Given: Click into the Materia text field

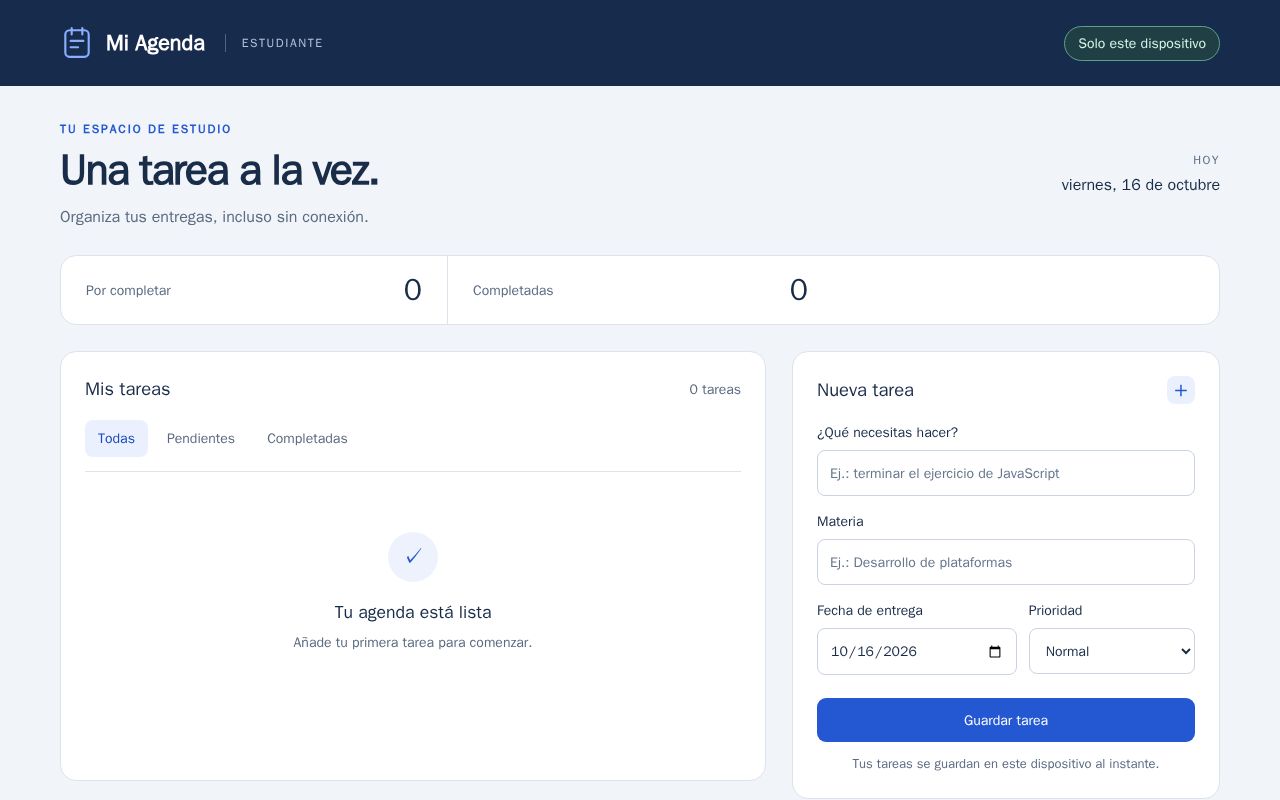Looking at the screenshot, I should (x=1006, y=562).
